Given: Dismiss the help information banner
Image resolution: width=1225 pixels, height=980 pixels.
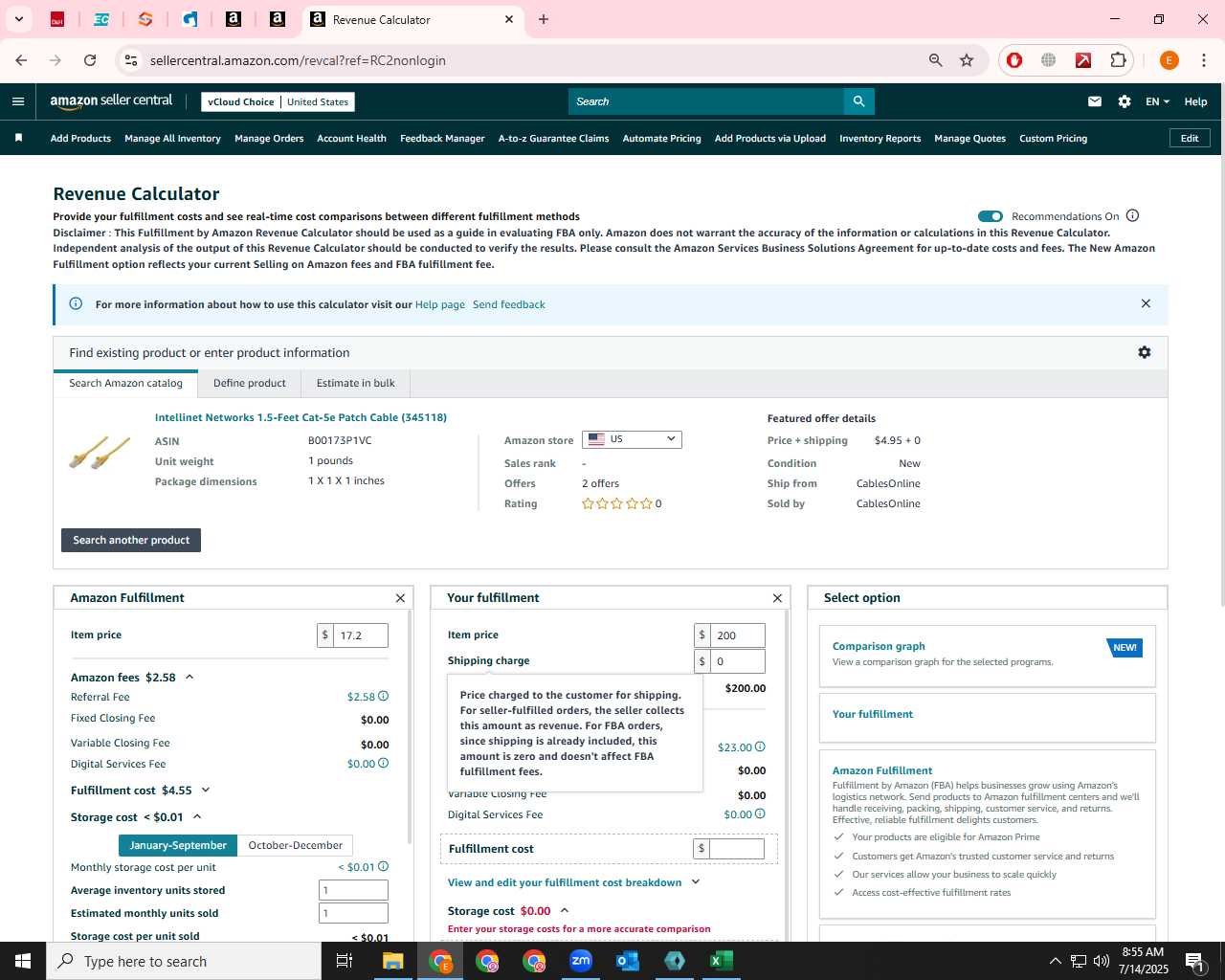Looking at the screenshot, I should click(x=1146, y=303).
